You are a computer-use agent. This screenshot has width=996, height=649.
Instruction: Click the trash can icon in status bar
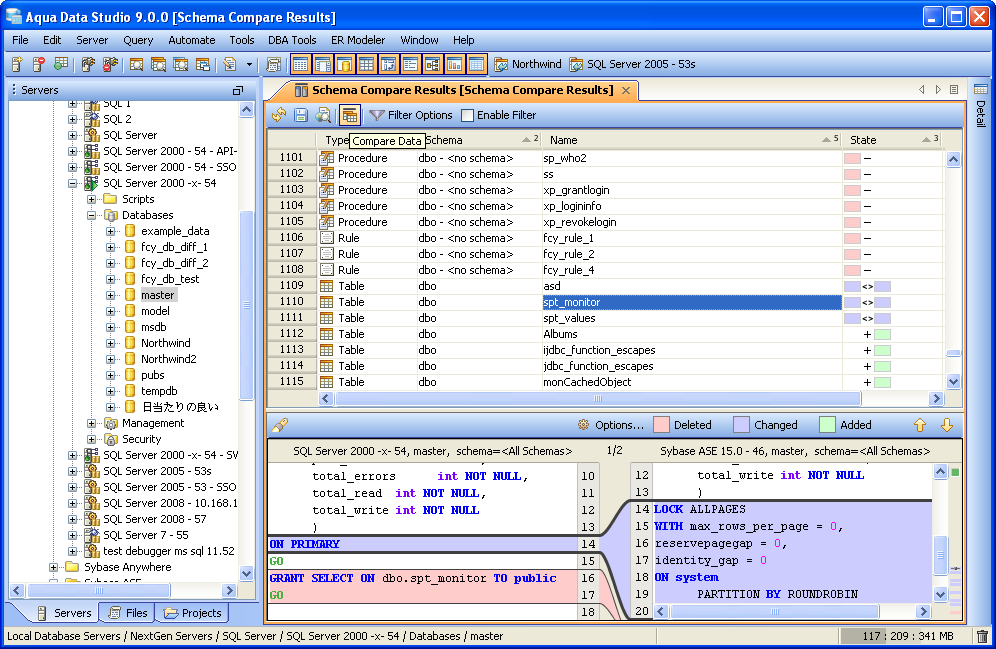tap(982, 636)
